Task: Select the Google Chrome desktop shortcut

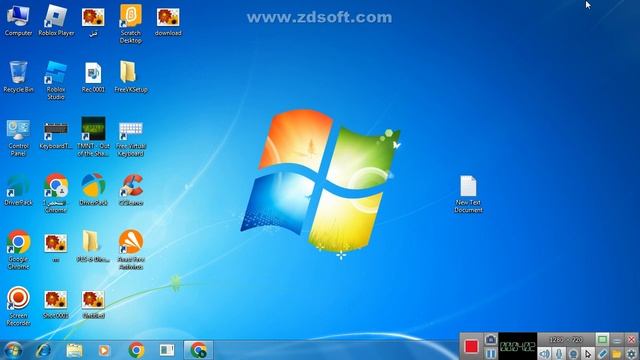Action: tap(18, 250)
